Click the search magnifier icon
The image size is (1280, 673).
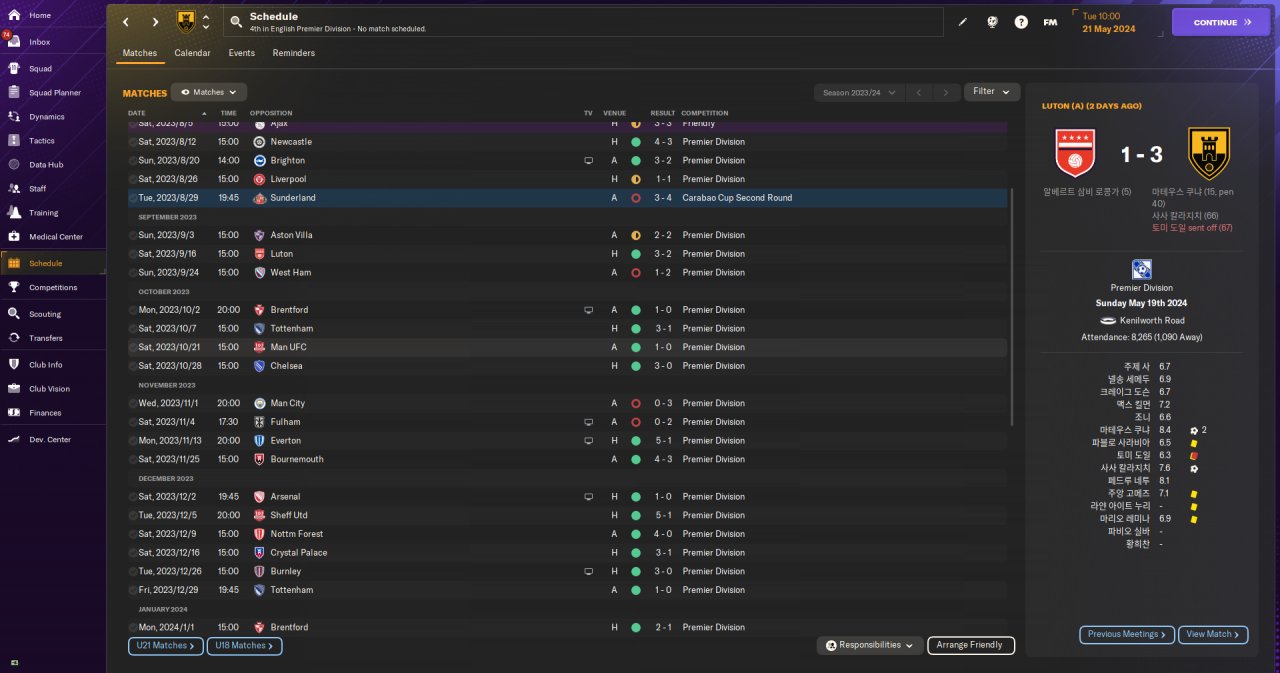click(x=235, y=22)
